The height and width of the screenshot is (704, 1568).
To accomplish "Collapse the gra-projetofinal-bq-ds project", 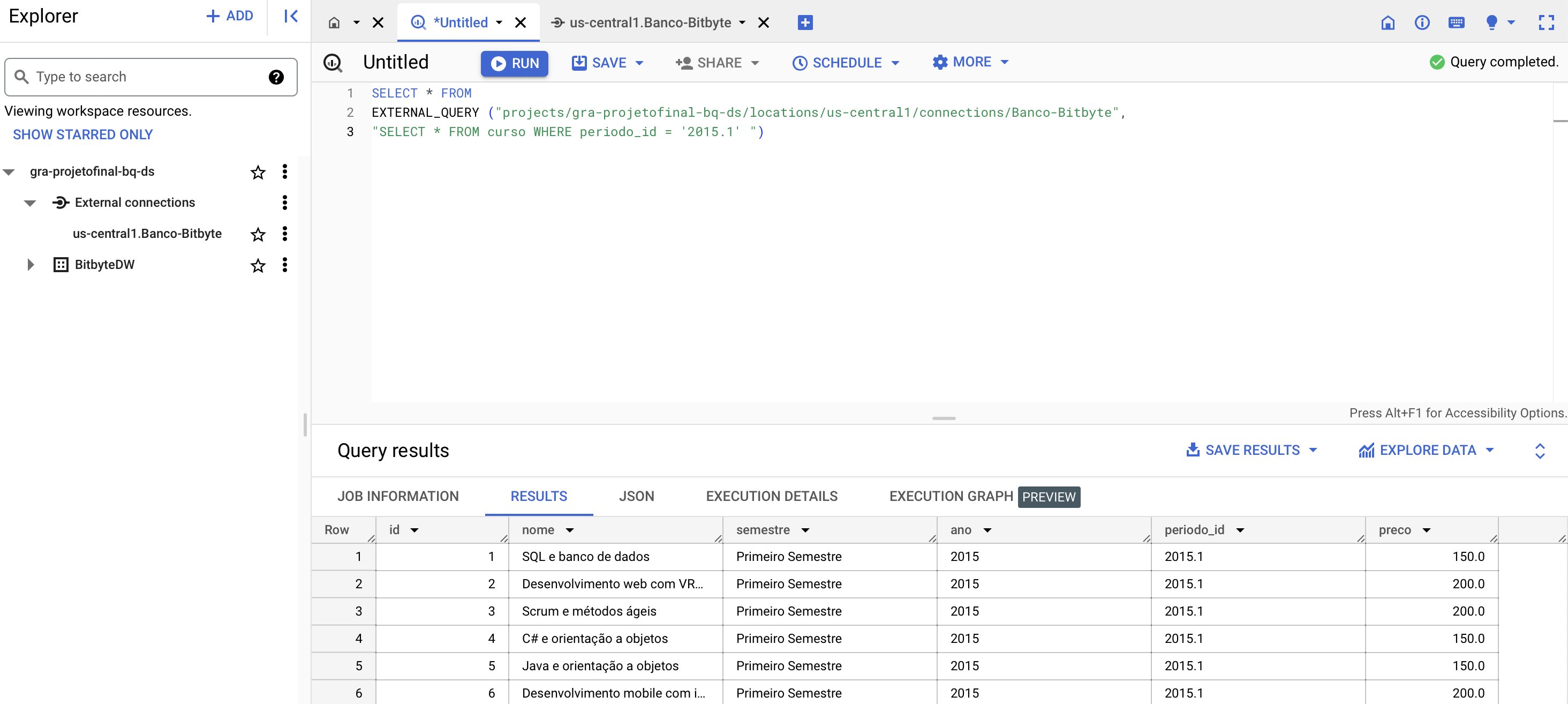I will [11, 170].
